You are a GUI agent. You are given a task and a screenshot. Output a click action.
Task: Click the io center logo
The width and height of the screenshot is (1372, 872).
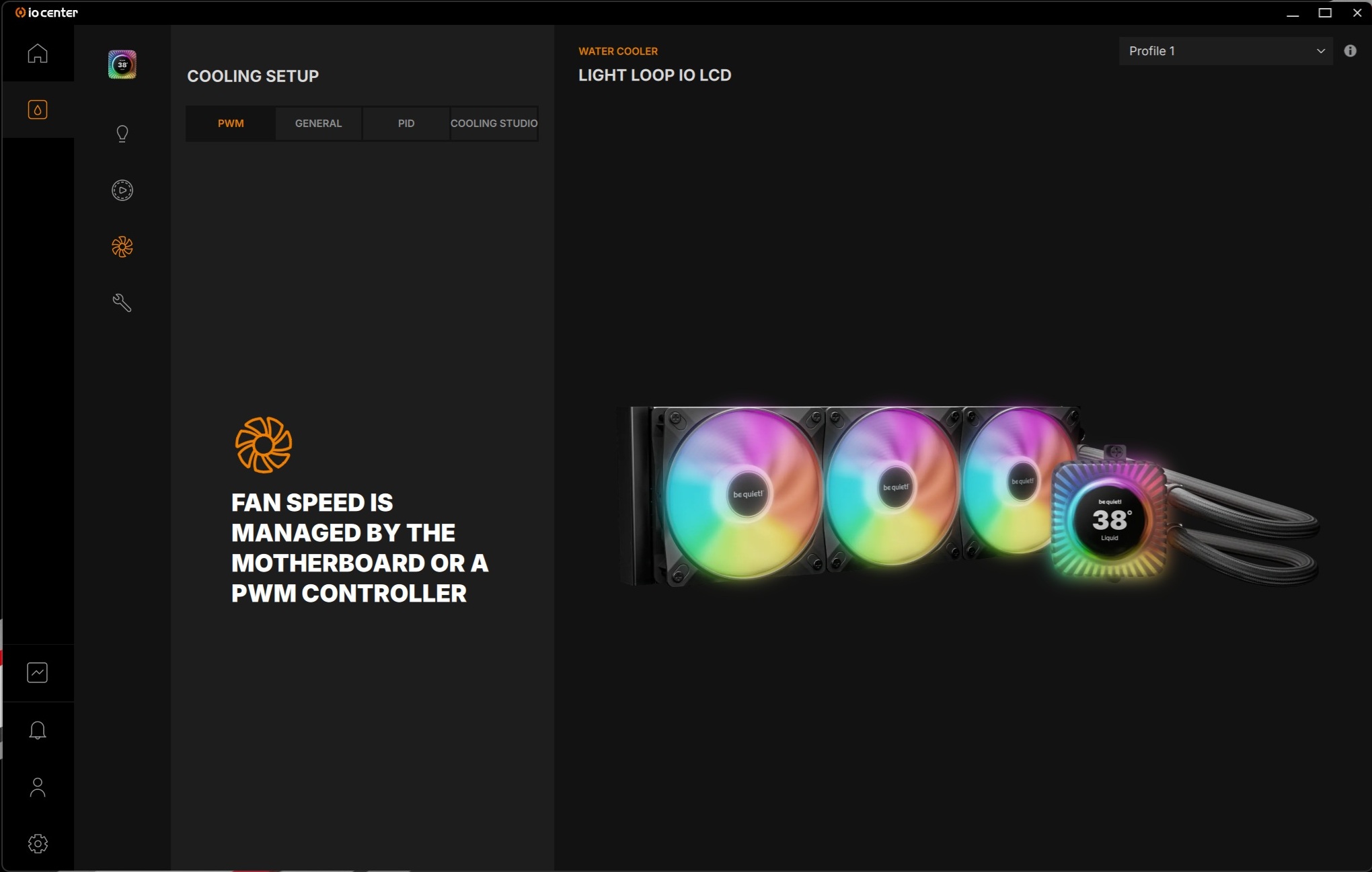click(x=46, y=13)
